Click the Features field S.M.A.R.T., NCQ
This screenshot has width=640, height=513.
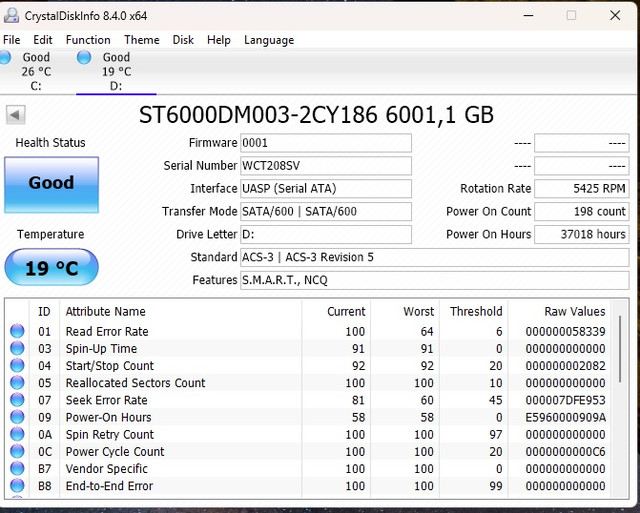[435, 280]
